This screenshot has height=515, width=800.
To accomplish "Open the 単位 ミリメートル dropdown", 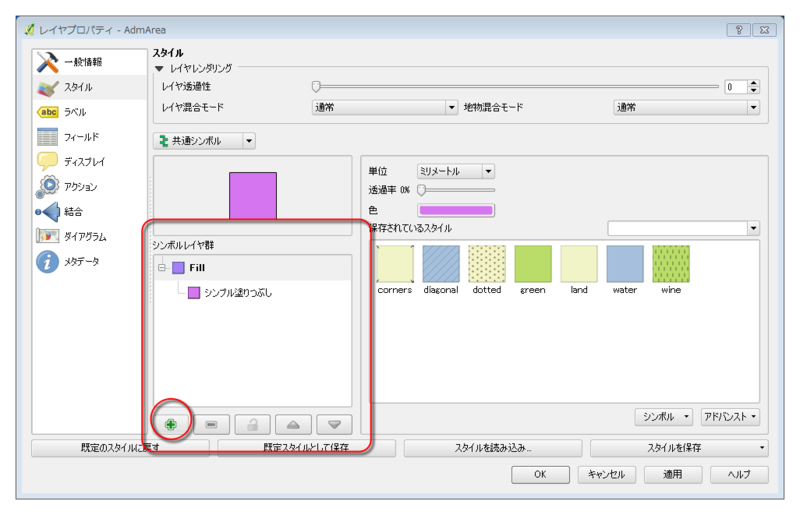I will (x=455, y=171).
